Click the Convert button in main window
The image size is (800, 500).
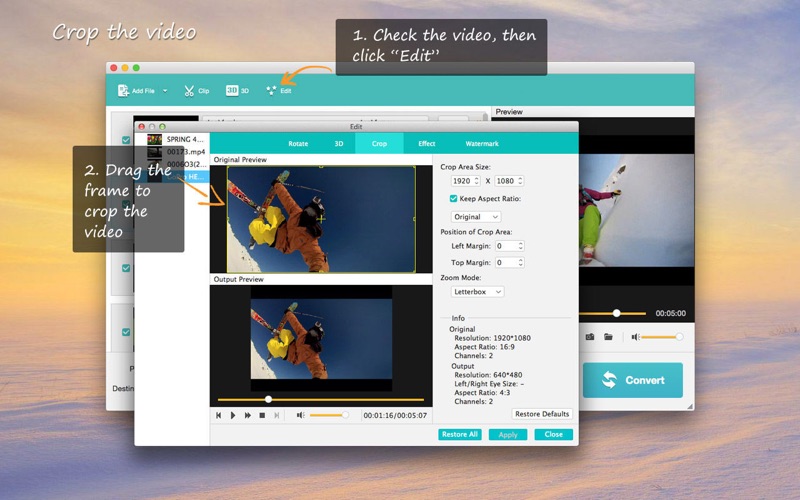[x=633, y=380]
